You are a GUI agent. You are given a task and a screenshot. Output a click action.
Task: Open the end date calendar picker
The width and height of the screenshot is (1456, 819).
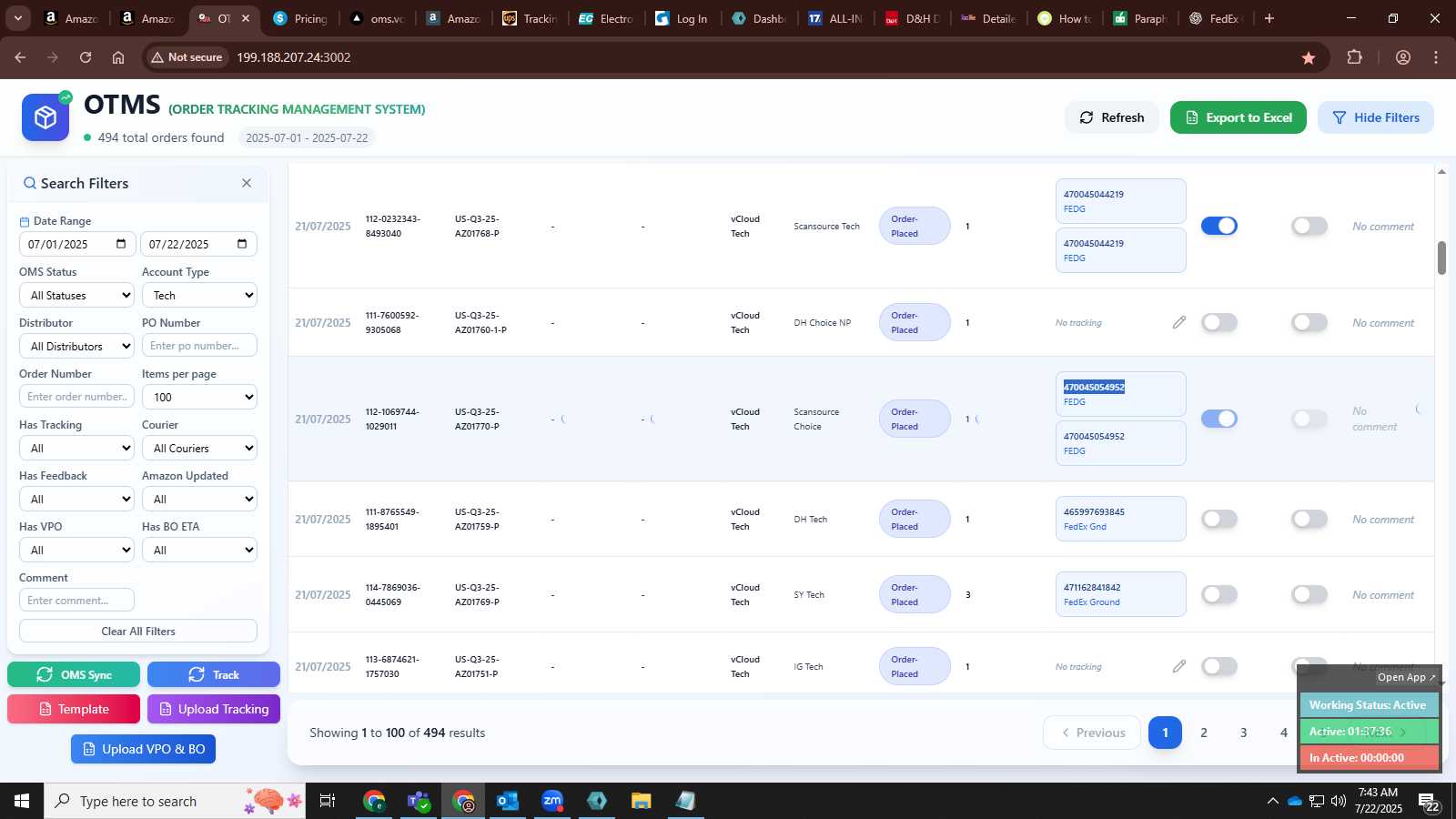242,244
